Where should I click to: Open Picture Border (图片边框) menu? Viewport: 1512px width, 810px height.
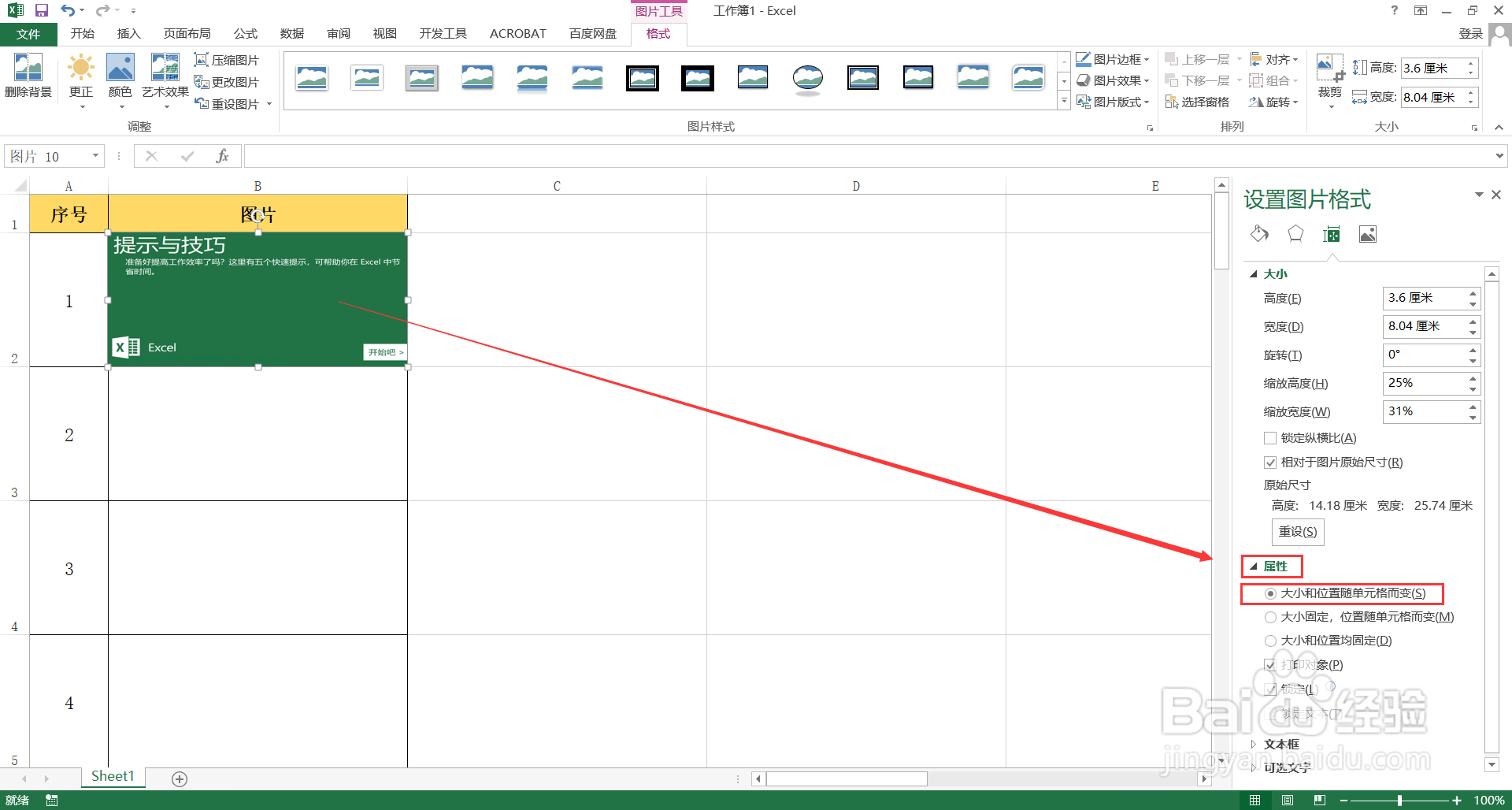coord(1113,59)
